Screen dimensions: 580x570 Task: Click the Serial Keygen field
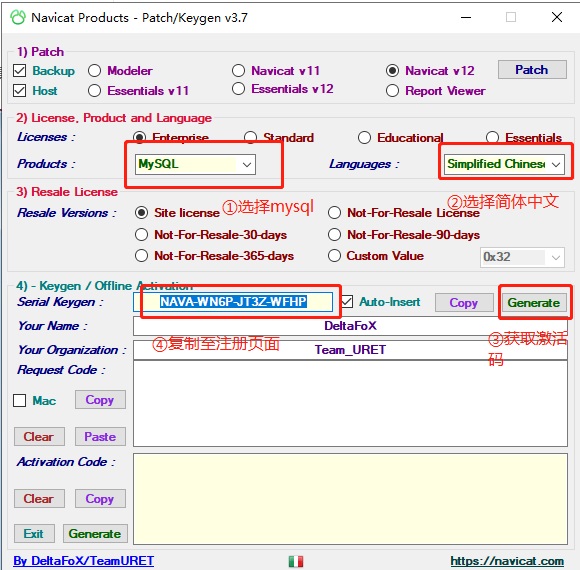(233, 302)
